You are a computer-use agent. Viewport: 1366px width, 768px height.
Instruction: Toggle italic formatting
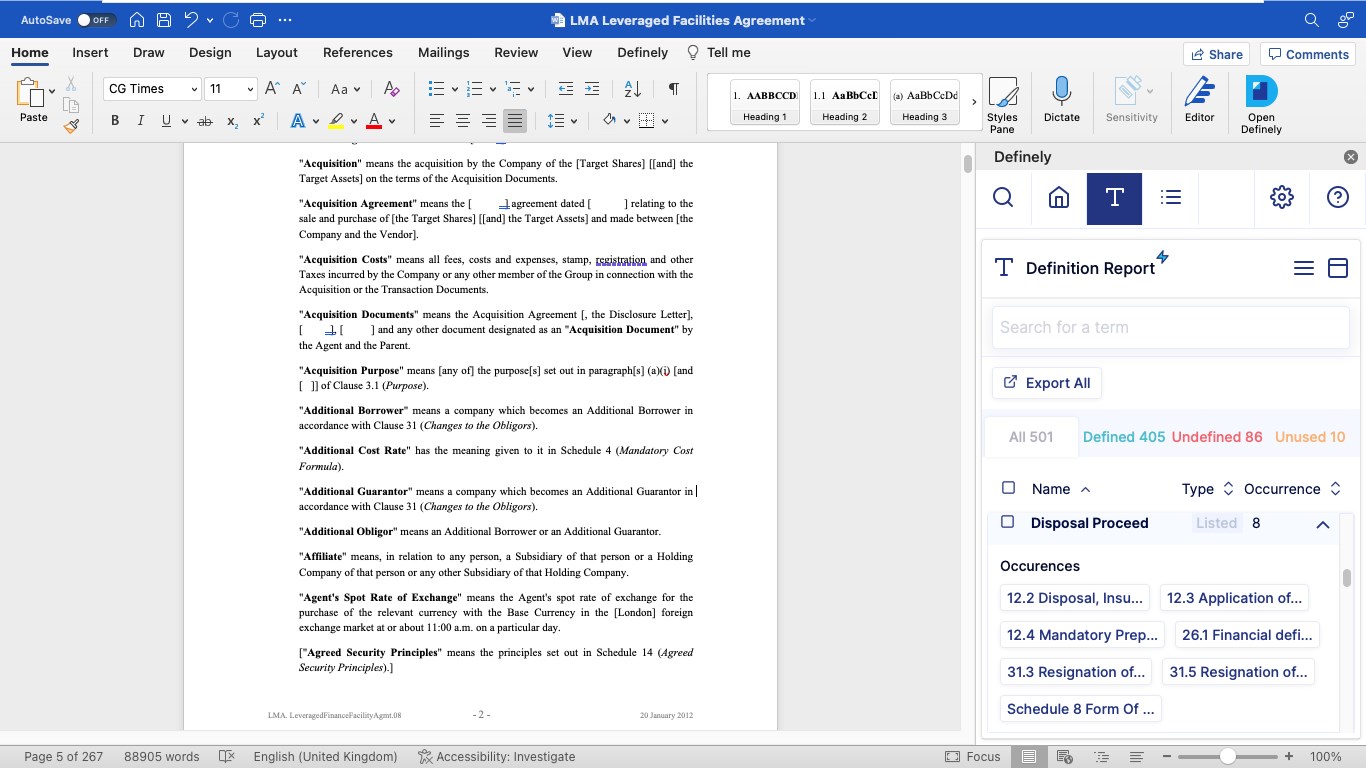pos(140,121)
